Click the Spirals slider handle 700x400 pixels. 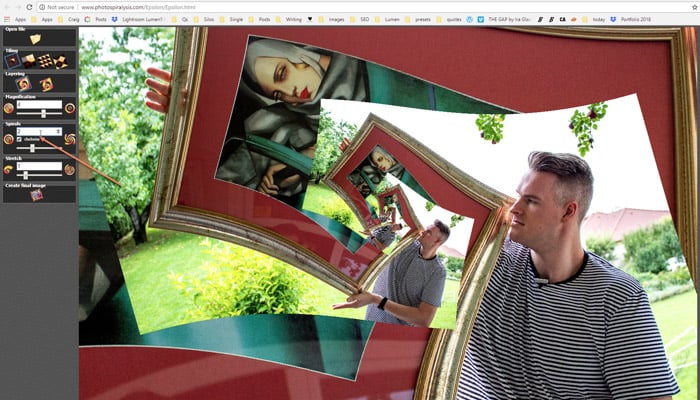coord(32,148)
